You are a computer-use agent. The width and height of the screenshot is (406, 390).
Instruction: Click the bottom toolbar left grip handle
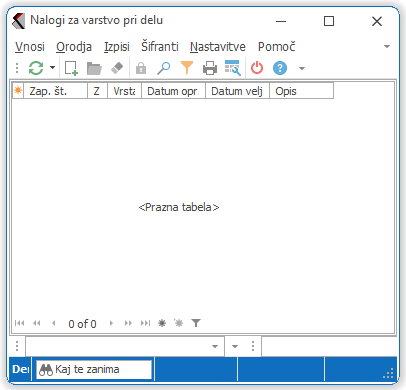coord(17,346)
